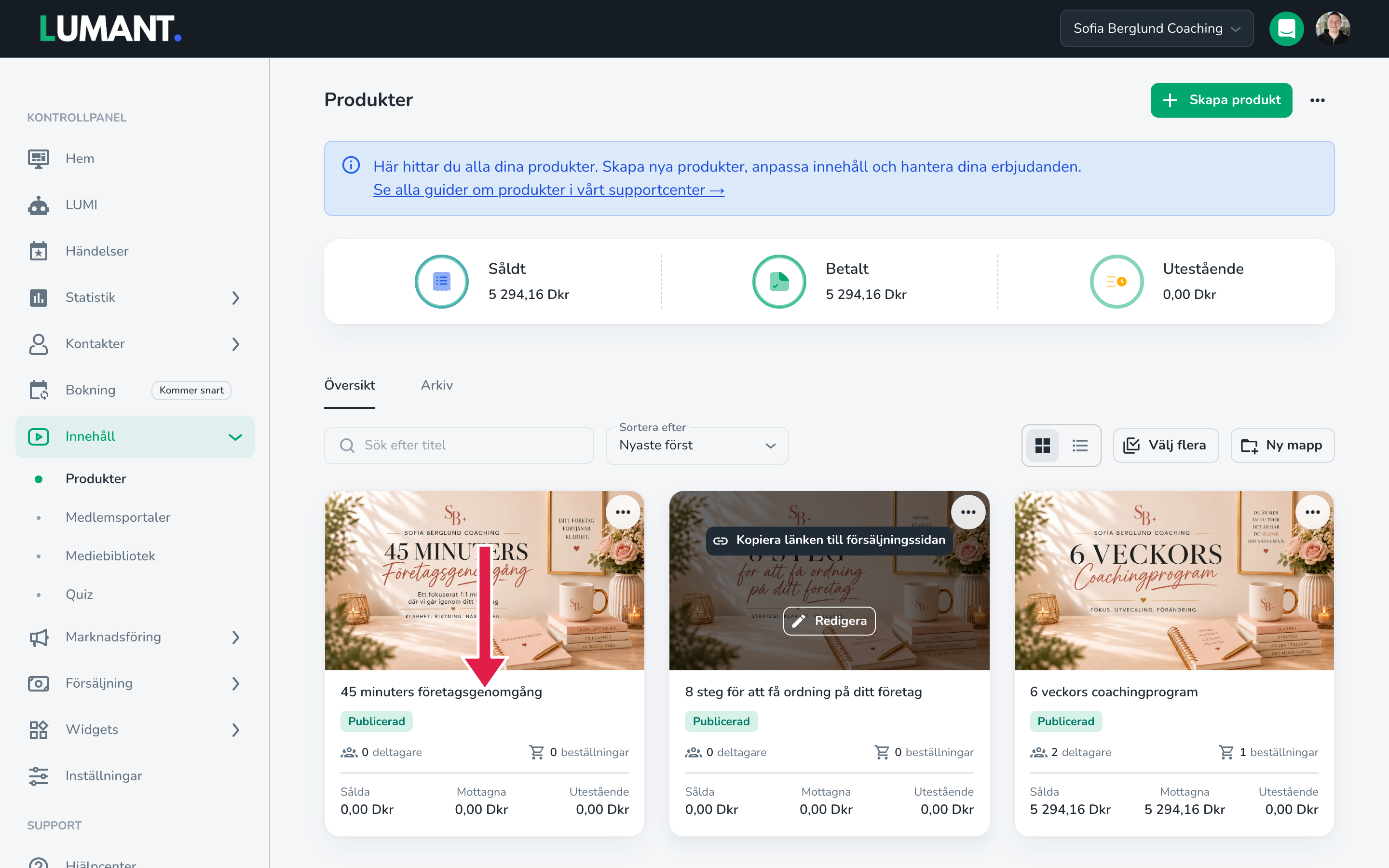Click the Sök efter titel search field

(459, 446)
